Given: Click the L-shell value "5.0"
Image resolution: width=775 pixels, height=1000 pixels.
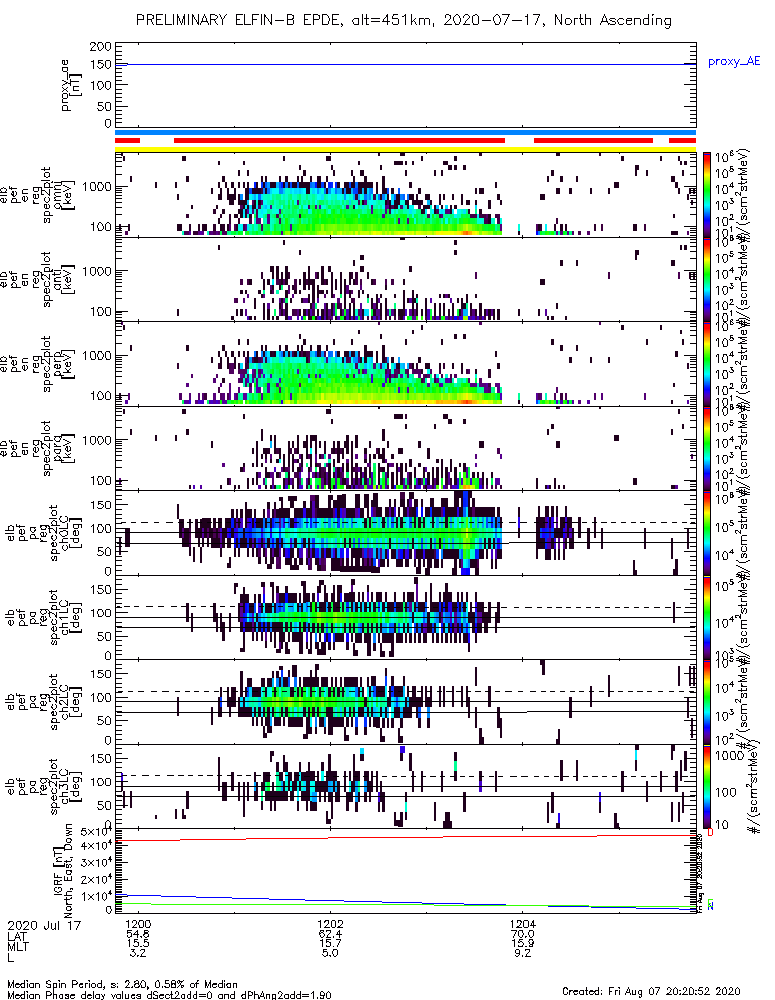Looking at the screenshot, I should tap(330, 953).
